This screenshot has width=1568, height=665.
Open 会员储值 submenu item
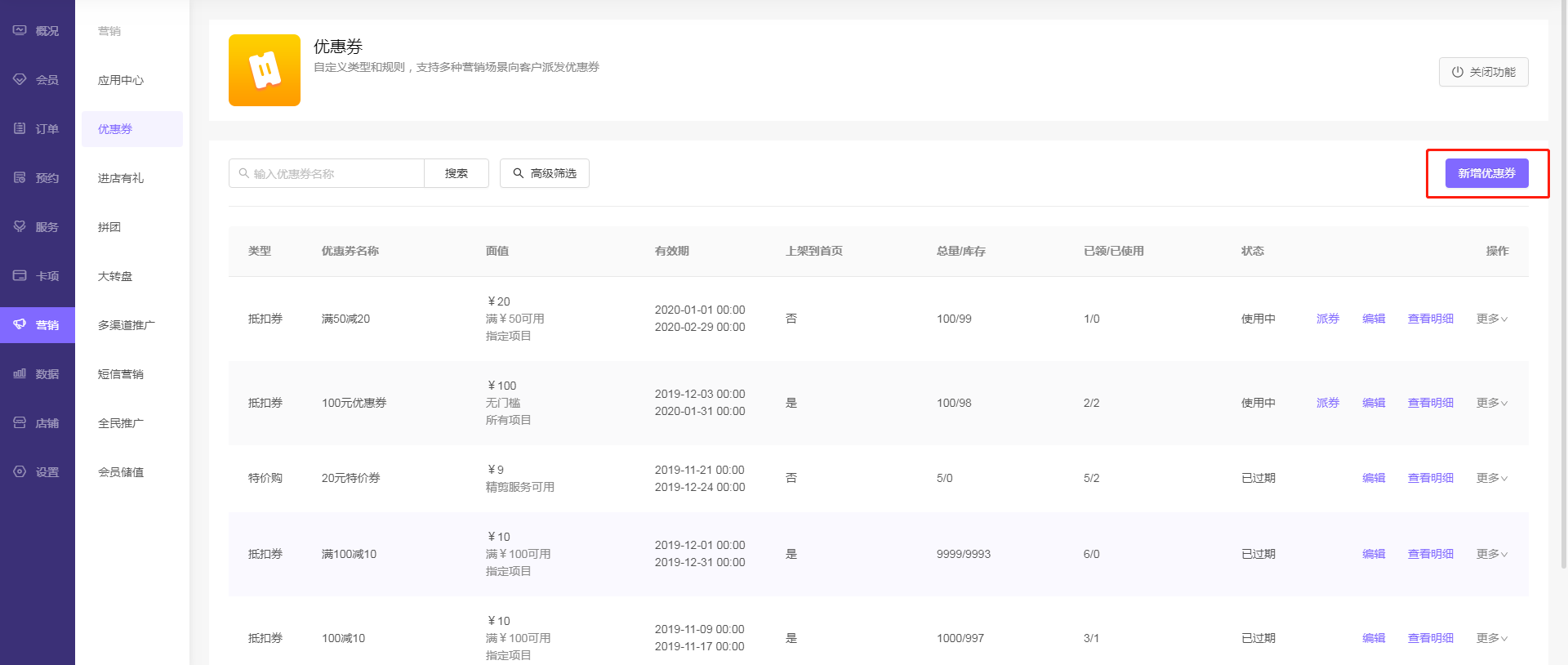pos(121,472)
